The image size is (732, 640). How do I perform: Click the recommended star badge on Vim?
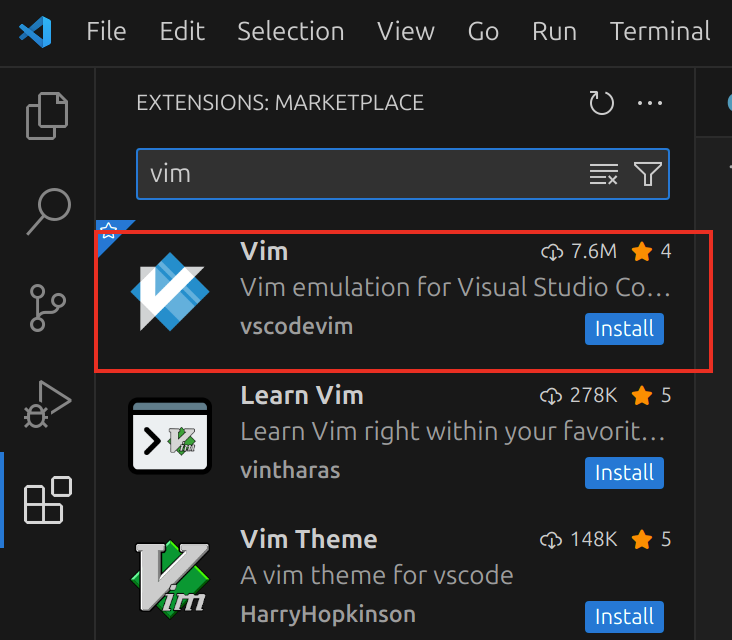(109, 231)
